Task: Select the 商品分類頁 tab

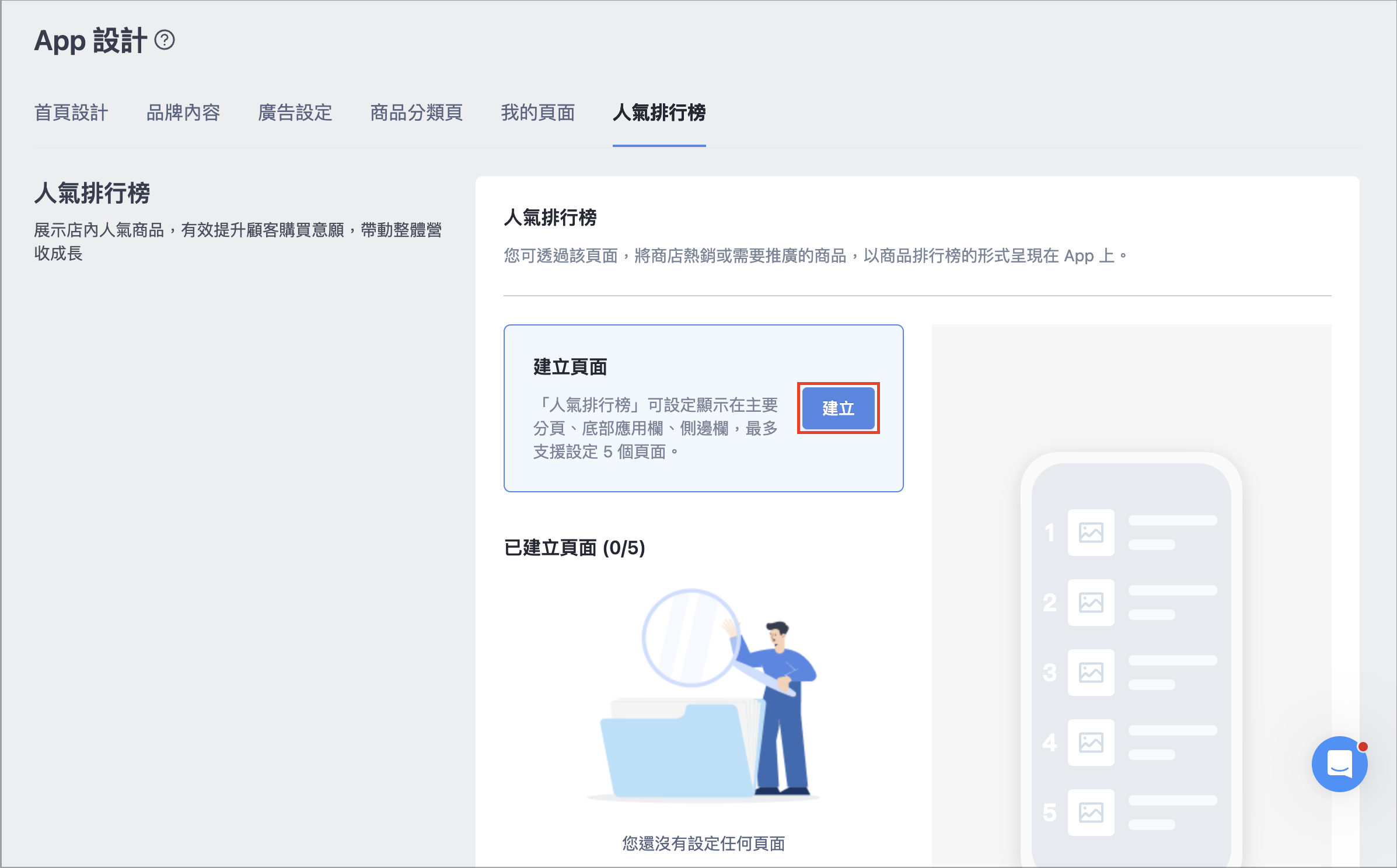Action: tap(417, 113)
